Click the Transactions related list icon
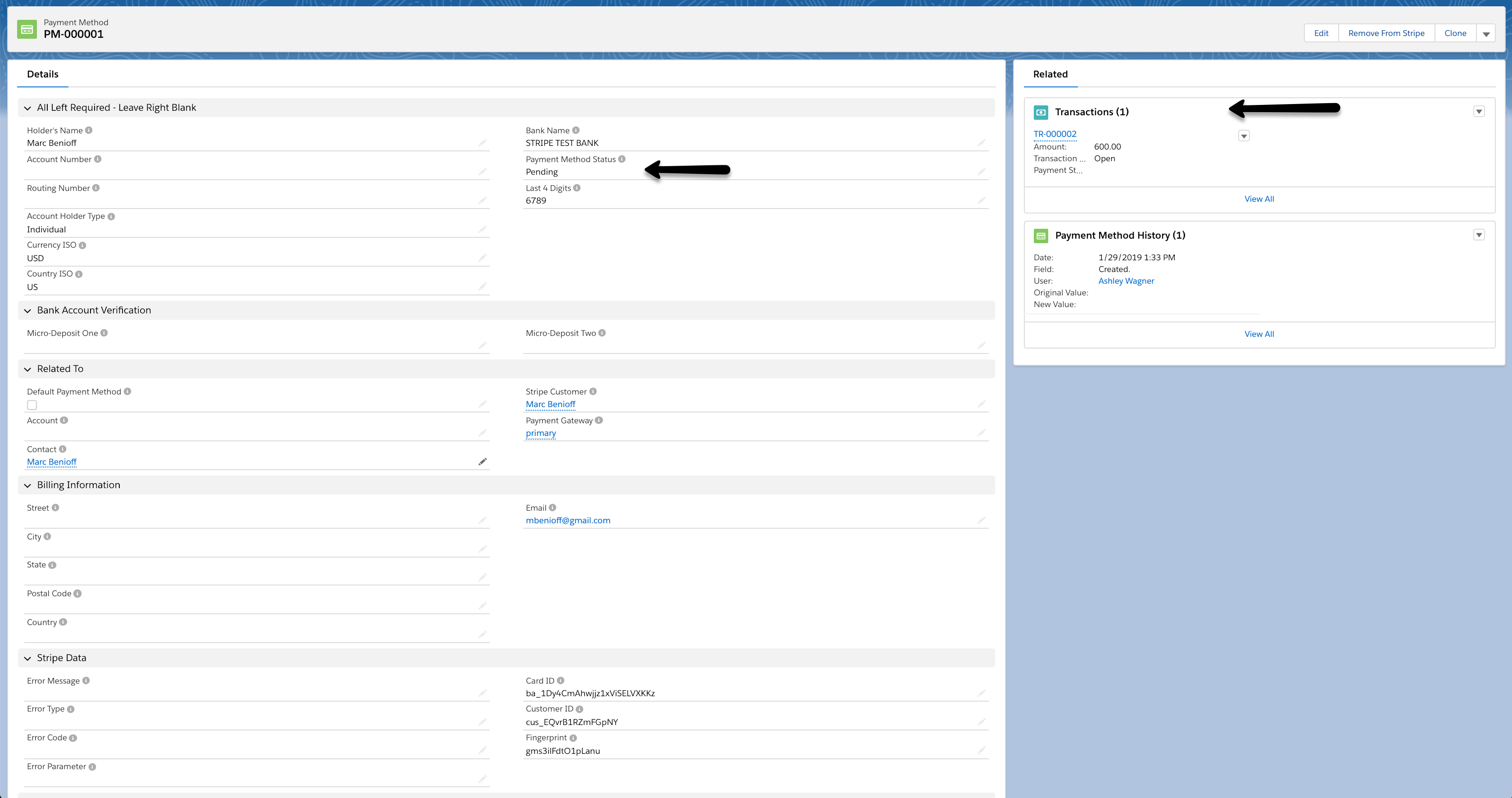The width and height of the screenshot is (1512, 798). [1041, 112]
